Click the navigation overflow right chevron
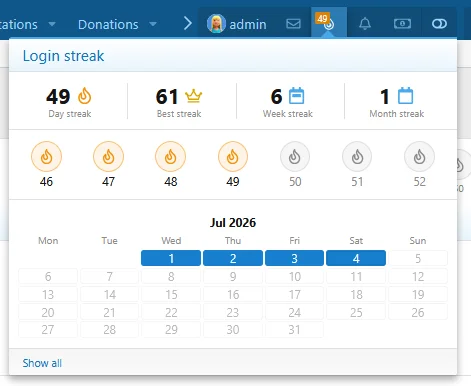This screenshot has width=471, height=386. tap(188, 24)
